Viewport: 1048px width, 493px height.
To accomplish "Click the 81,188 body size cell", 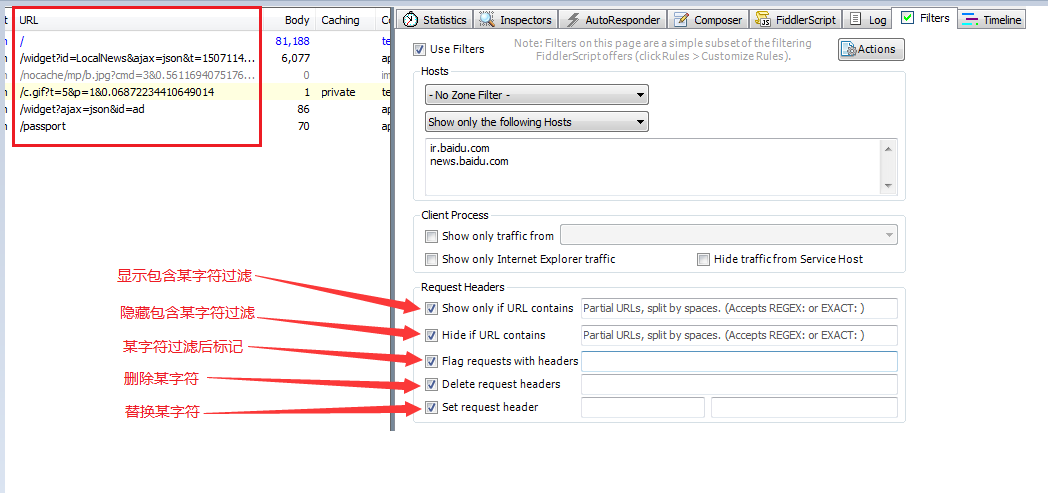I will pyautogui.click(x=292, y=41).
